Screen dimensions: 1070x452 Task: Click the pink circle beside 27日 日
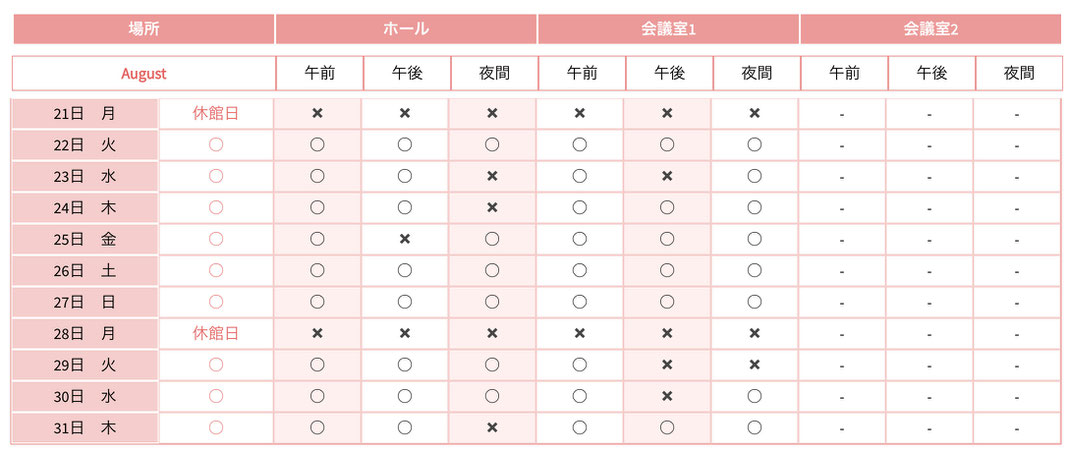[x=216, y=302]
